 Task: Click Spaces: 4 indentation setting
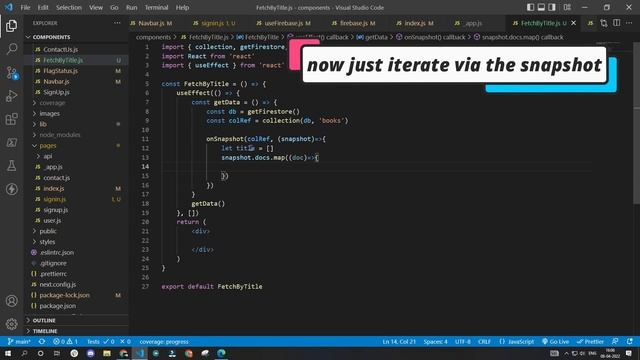pyautogui.click(x=436, y=342)
